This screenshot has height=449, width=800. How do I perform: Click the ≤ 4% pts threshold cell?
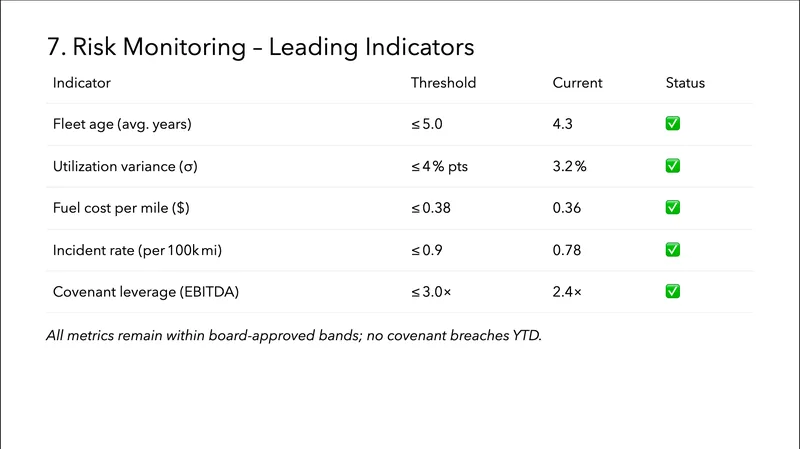click(x=439, y=167)
